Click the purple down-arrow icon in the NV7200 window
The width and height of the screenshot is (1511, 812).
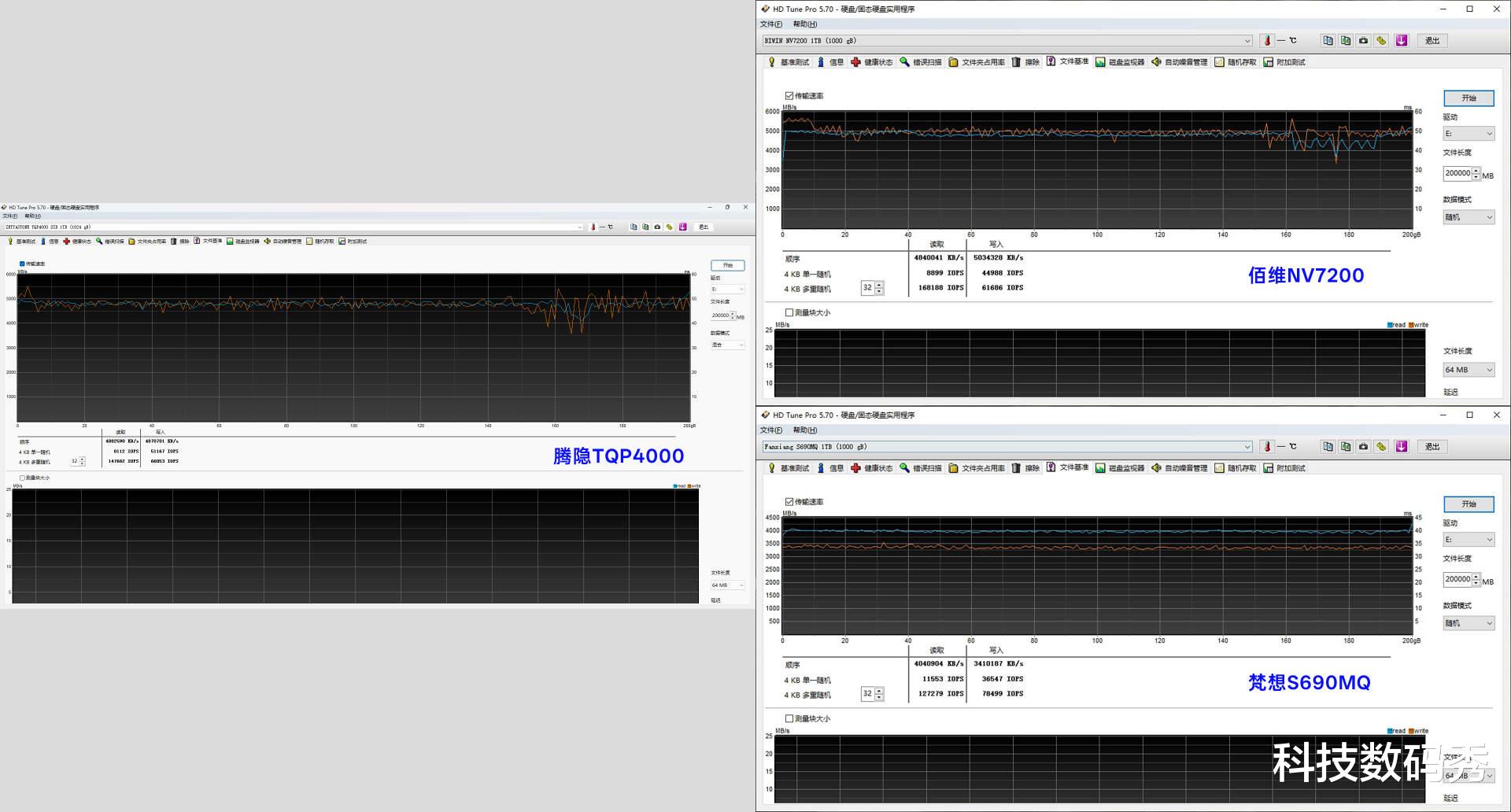click(x=1402, y=41)
